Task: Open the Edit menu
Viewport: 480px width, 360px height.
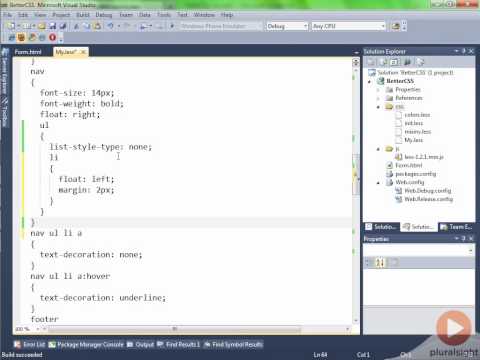Action: (23, 15)
